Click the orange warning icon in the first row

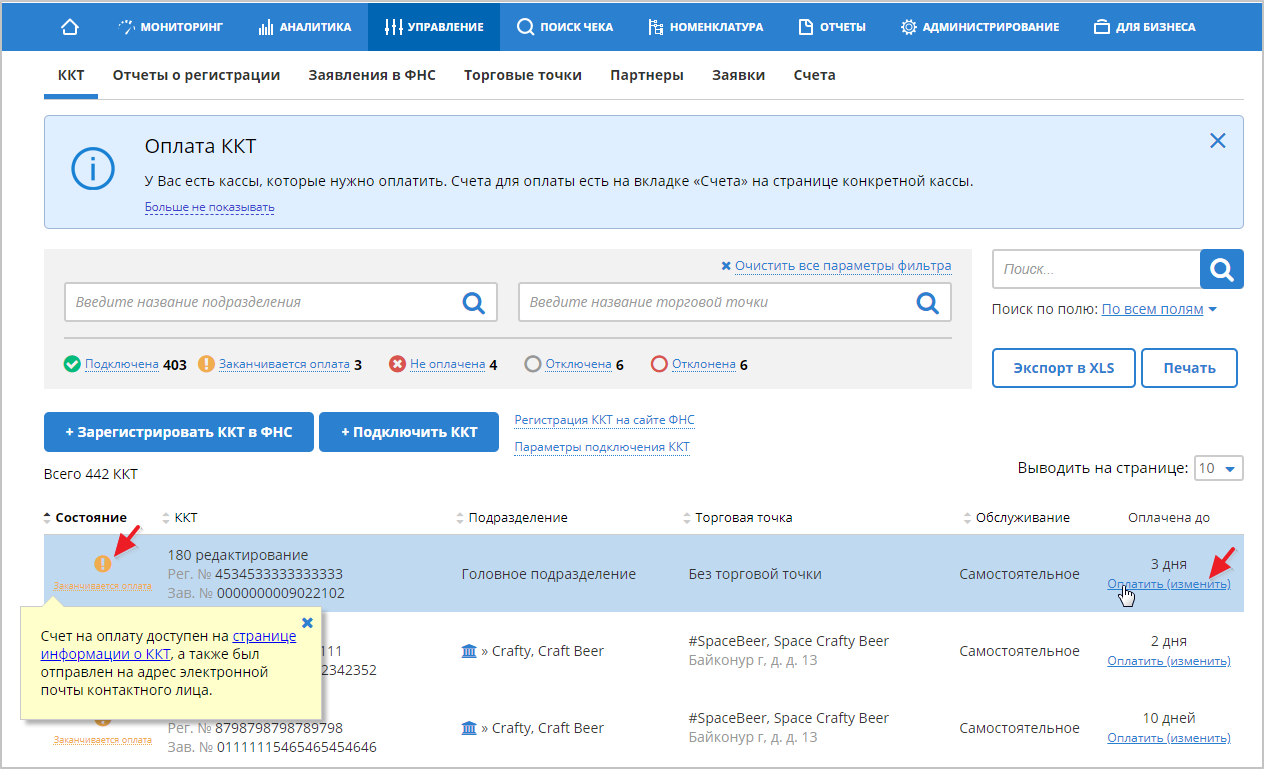pos(102,564)
